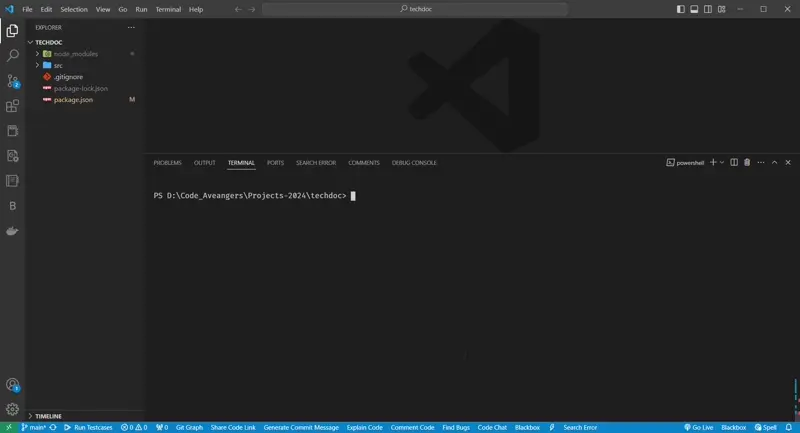Open the Run menu
800x433 pixels.
click(141, 9)
